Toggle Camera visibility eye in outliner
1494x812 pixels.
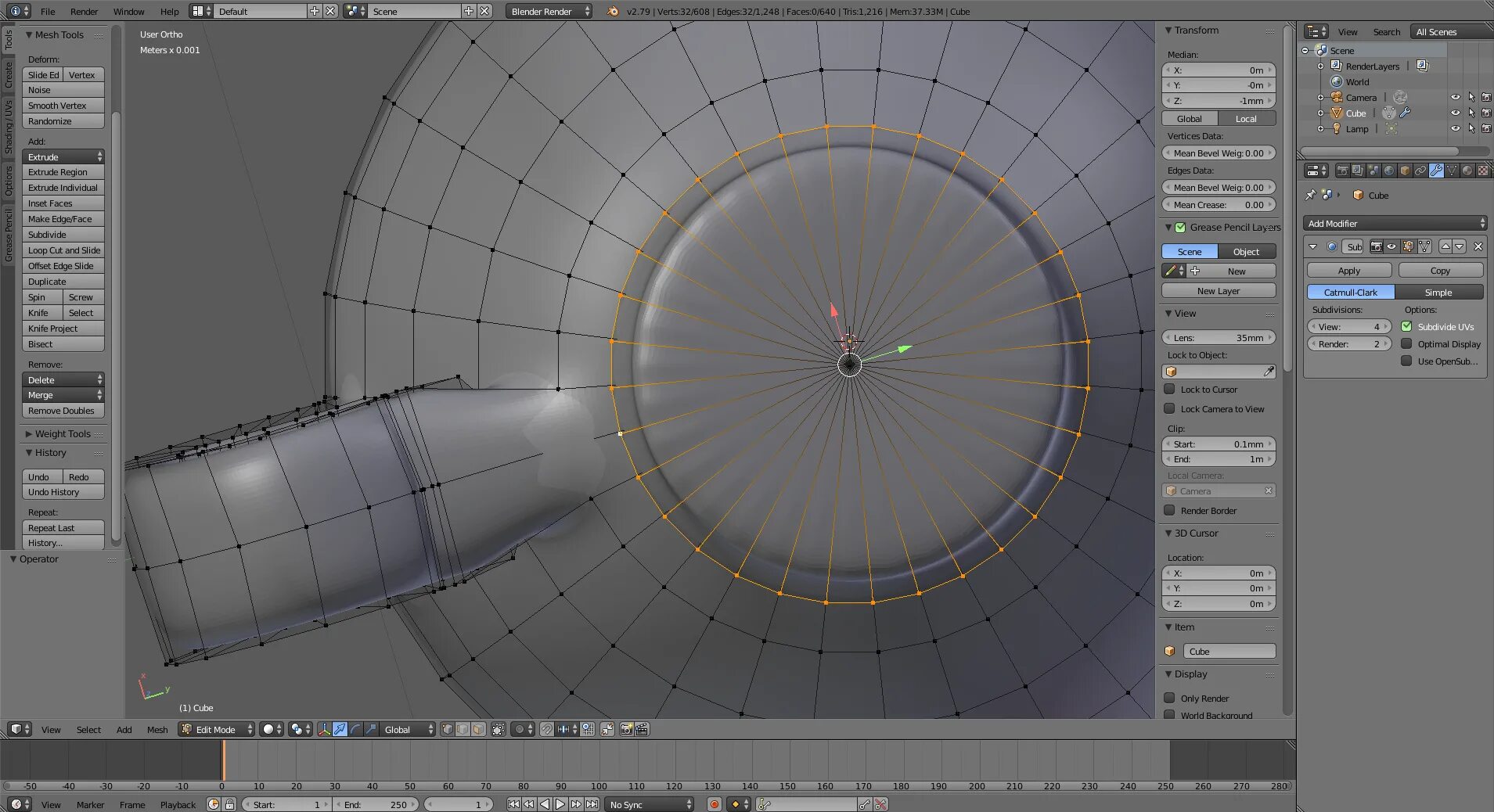click(1456, 98)
